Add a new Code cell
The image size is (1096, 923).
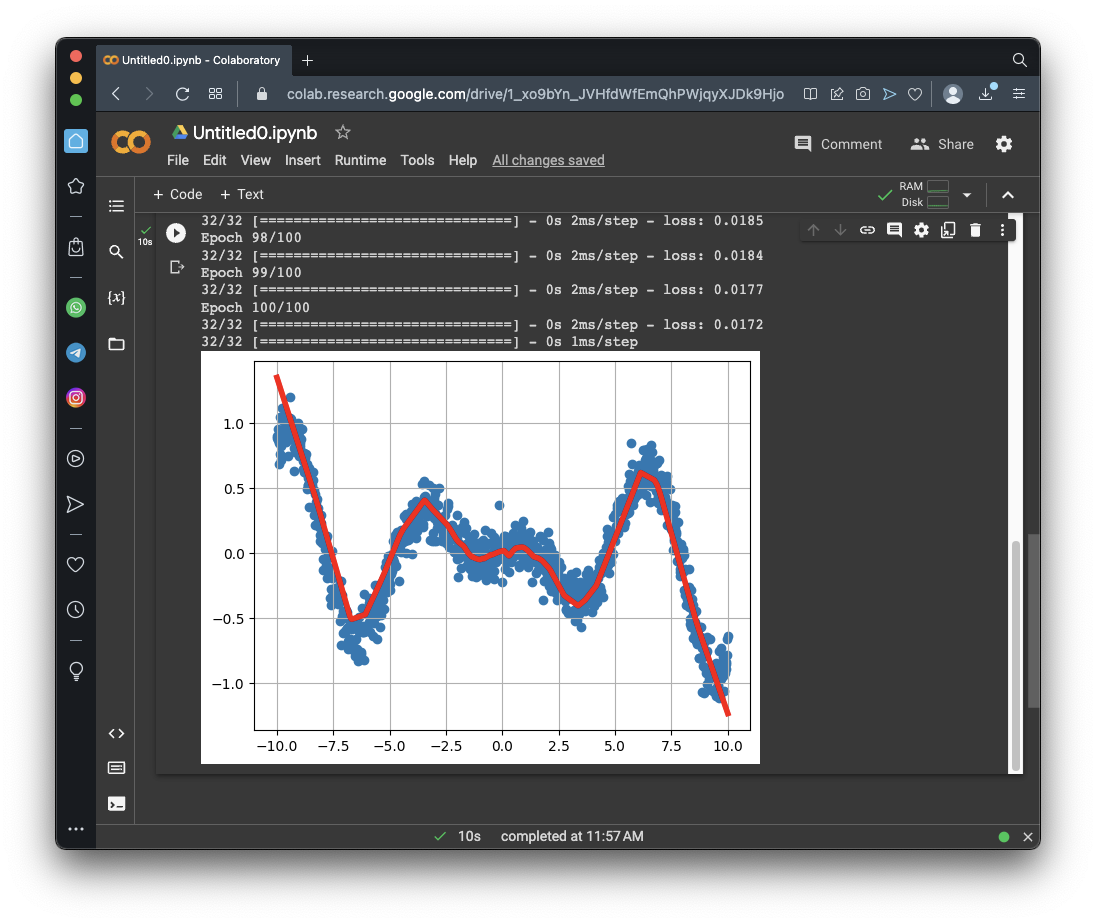tap(177, 195)
